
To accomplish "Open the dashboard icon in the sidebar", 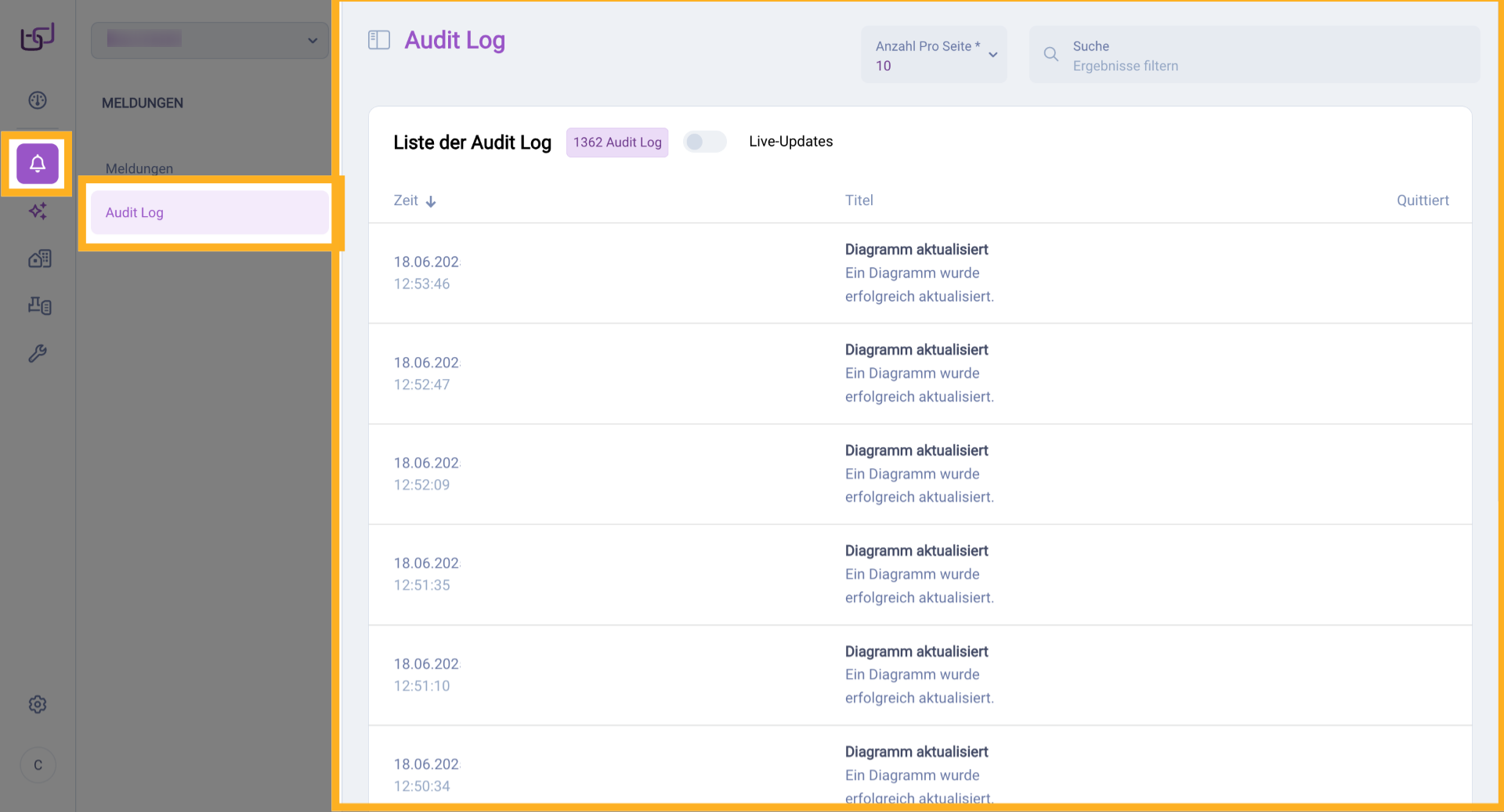I will pyautogui.click(x=37, y=100).
